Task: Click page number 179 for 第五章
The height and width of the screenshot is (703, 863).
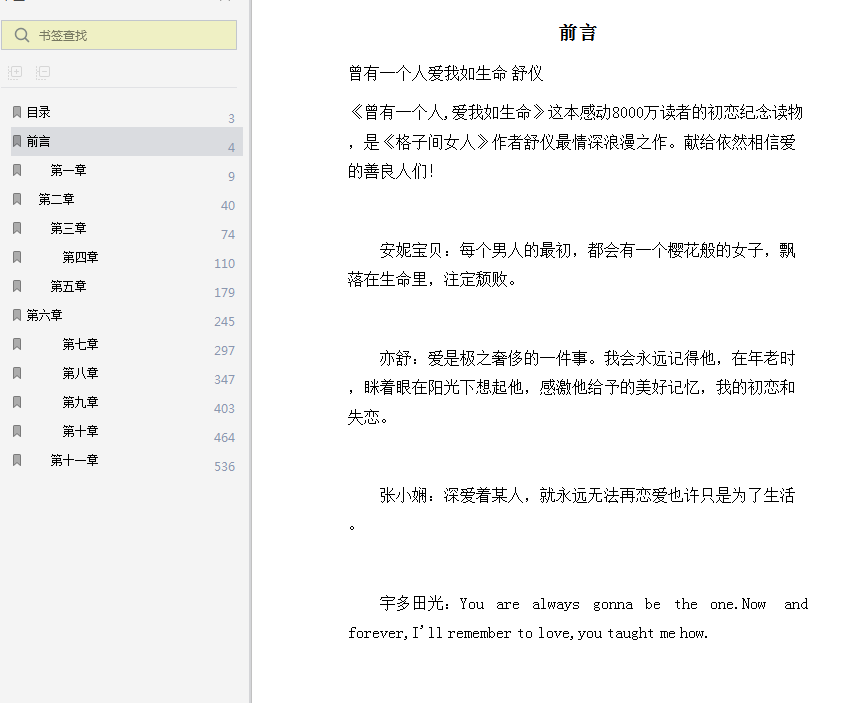Action: 225,293
